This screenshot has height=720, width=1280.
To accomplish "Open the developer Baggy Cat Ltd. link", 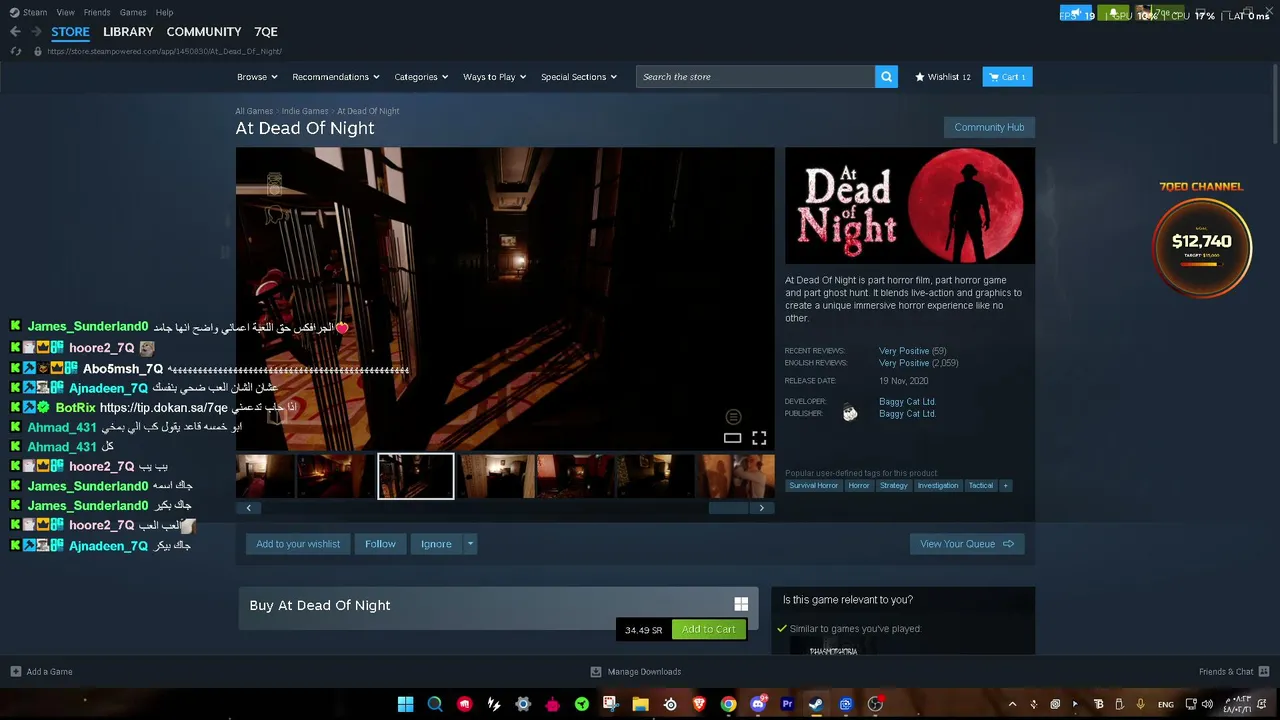I will [x=907, y=402].
